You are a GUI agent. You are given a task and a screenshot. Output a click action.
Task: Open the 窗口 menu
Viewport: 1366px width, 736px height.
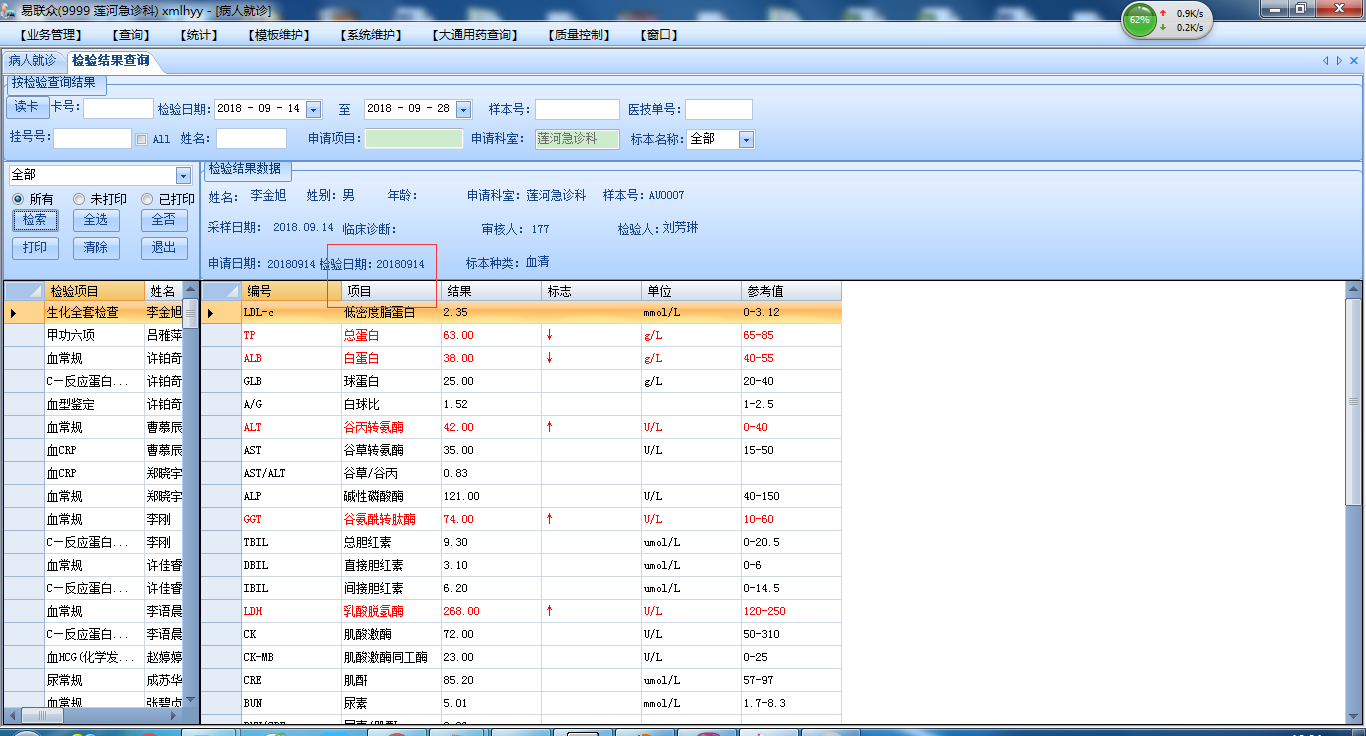coord(659,35)
